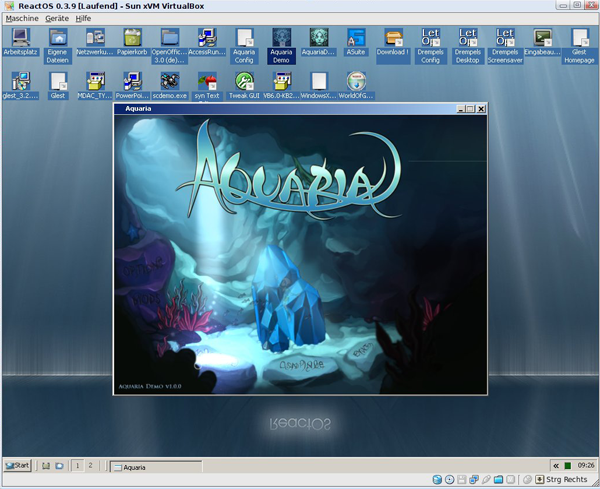Image resolution: width=600 pixels, height=489 pixels.
Task: Select the Aquaria taskbar button
Action: pyautogui.click(x=155, y=467)
